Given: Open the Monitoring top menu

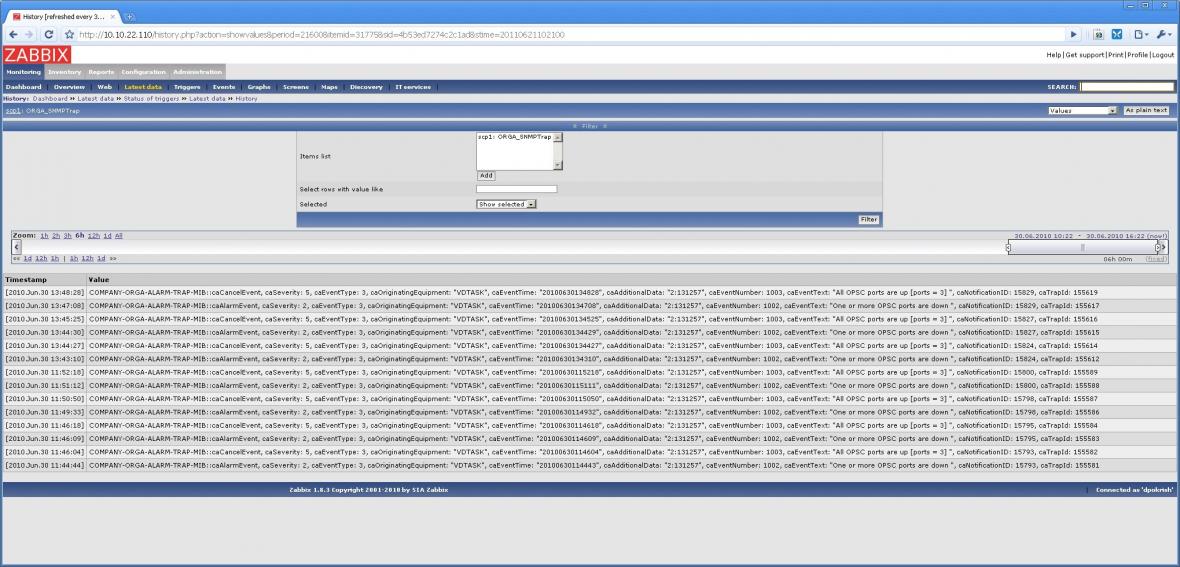Looking at the screenshot, I should [x=23, y=72].
